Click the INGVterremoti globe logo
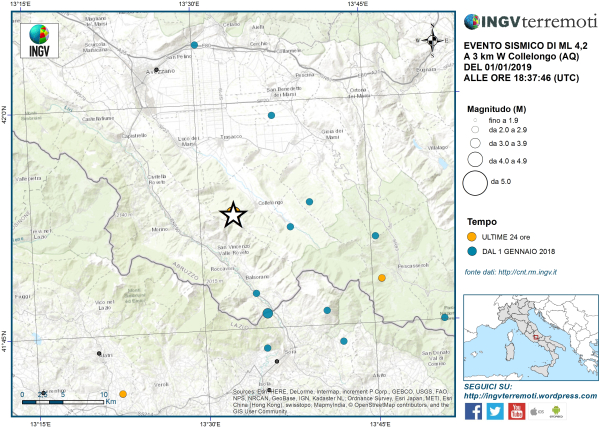Screen dimensions: 604x427 (472, 22)
